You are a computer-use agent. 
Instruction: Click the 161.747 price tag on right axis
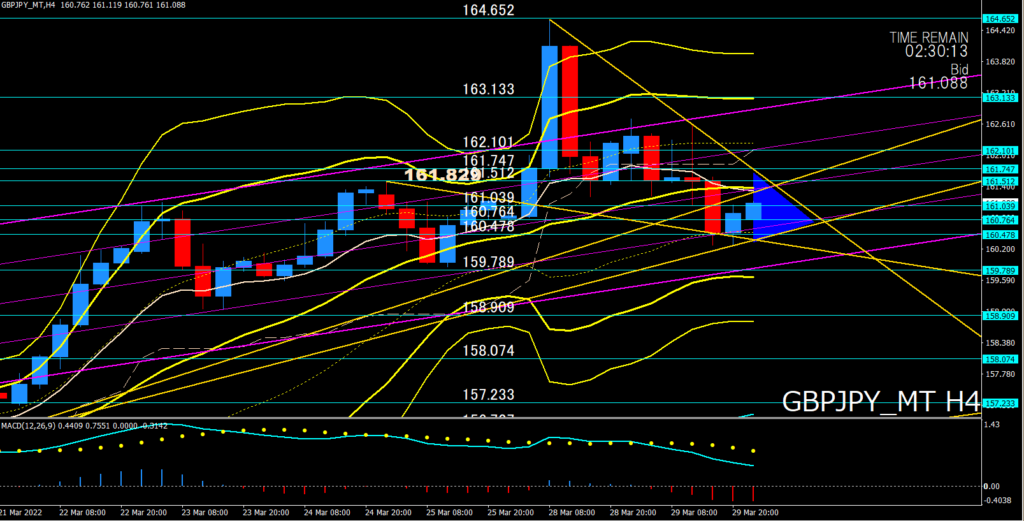[x=999, y=169]
